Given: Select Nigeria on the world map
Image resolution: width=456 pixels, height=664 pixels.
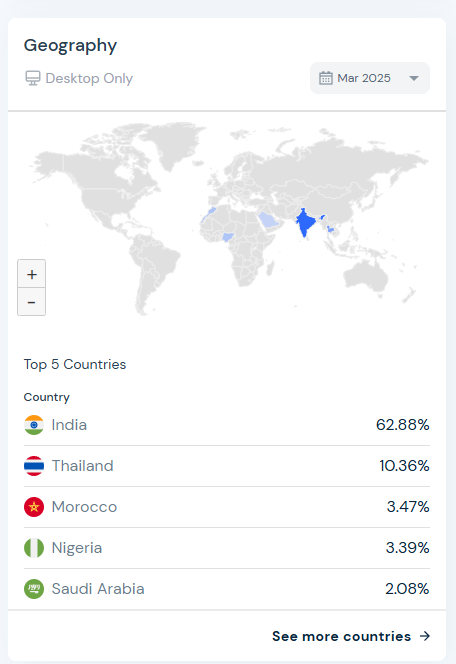Looking at the screenshot, I should pyautogui.click(x=228, y=236).
